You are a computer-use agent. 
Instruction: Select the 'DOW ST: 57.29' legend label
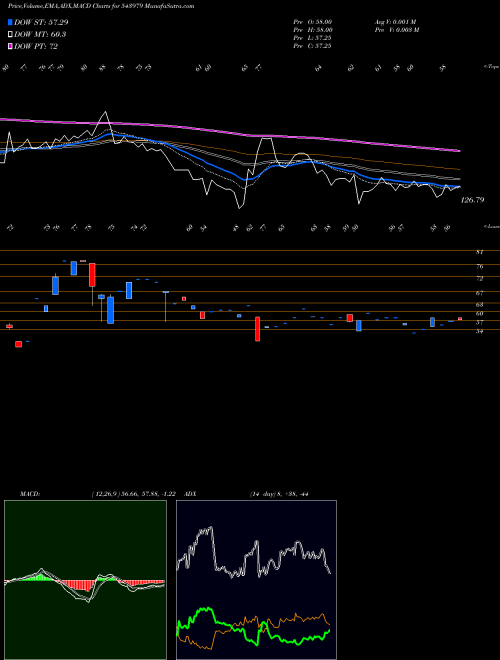(41, 22)
